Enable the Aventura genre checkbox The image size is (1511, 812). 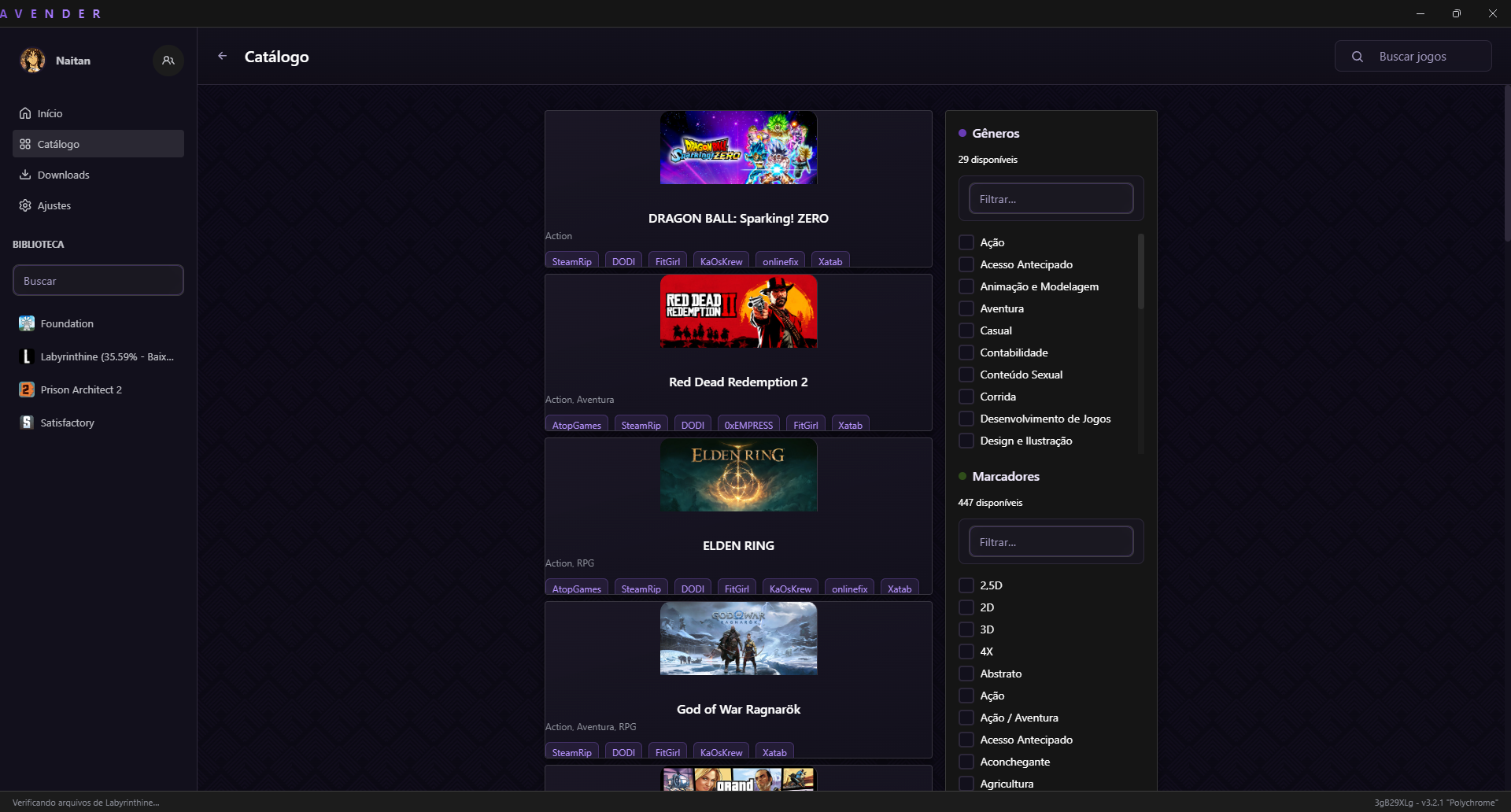point(966,308)
